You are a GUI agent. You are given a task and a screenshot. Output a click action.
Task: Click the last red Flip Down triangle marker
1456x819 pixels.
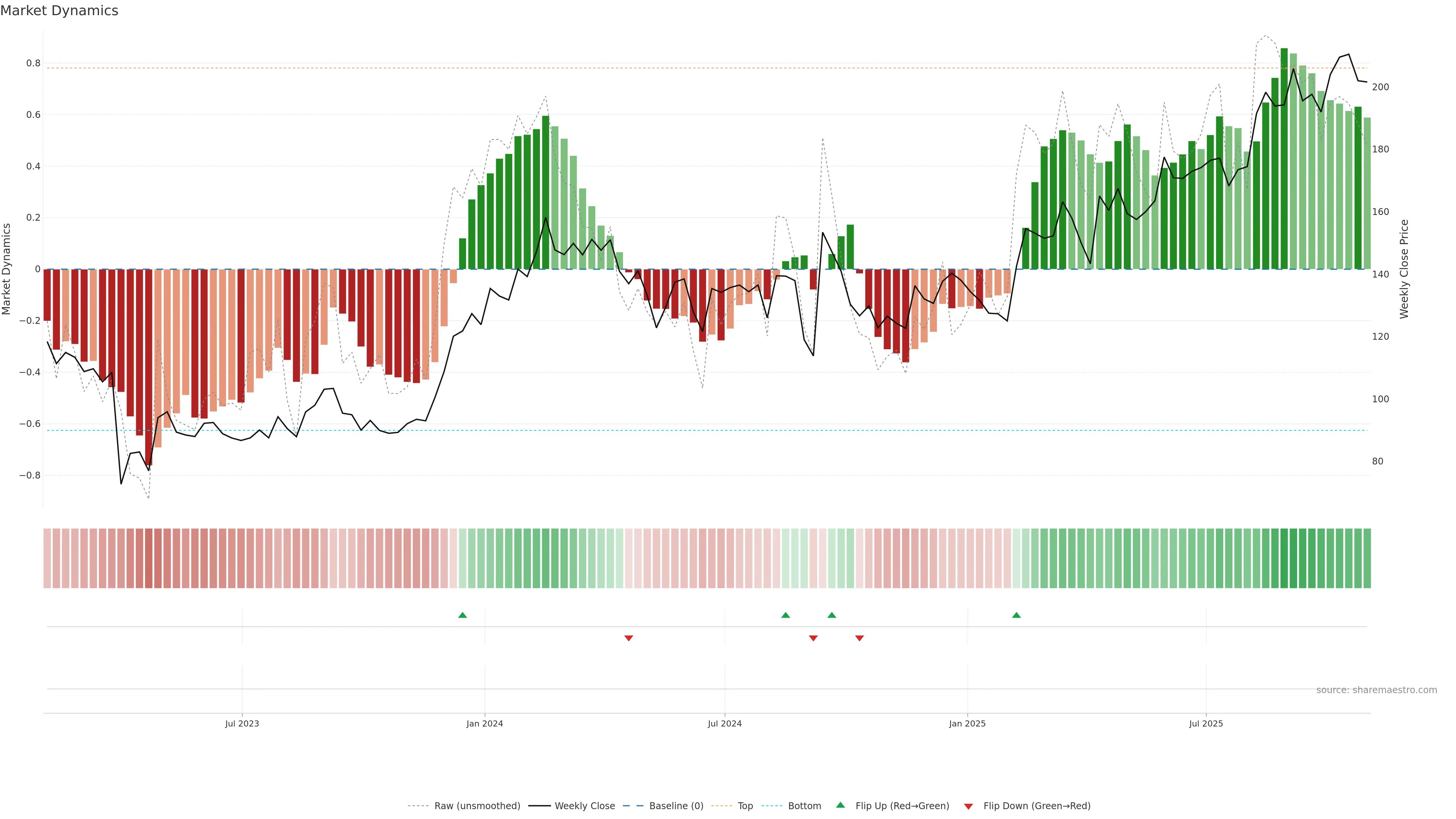pos(859,638)
